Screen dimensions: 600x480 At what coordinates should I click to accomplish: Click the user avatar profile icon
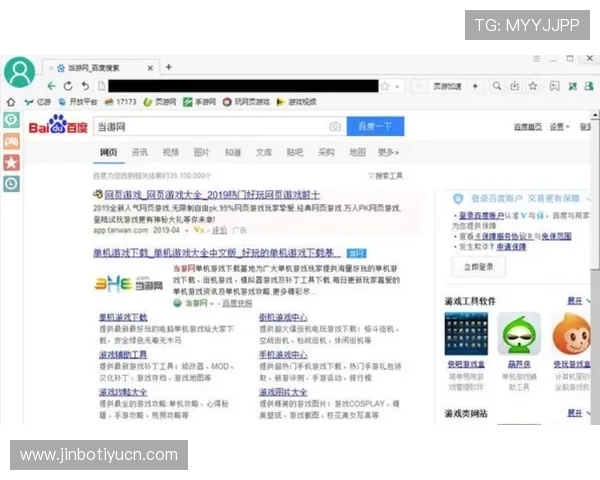[x=20, y=72]
